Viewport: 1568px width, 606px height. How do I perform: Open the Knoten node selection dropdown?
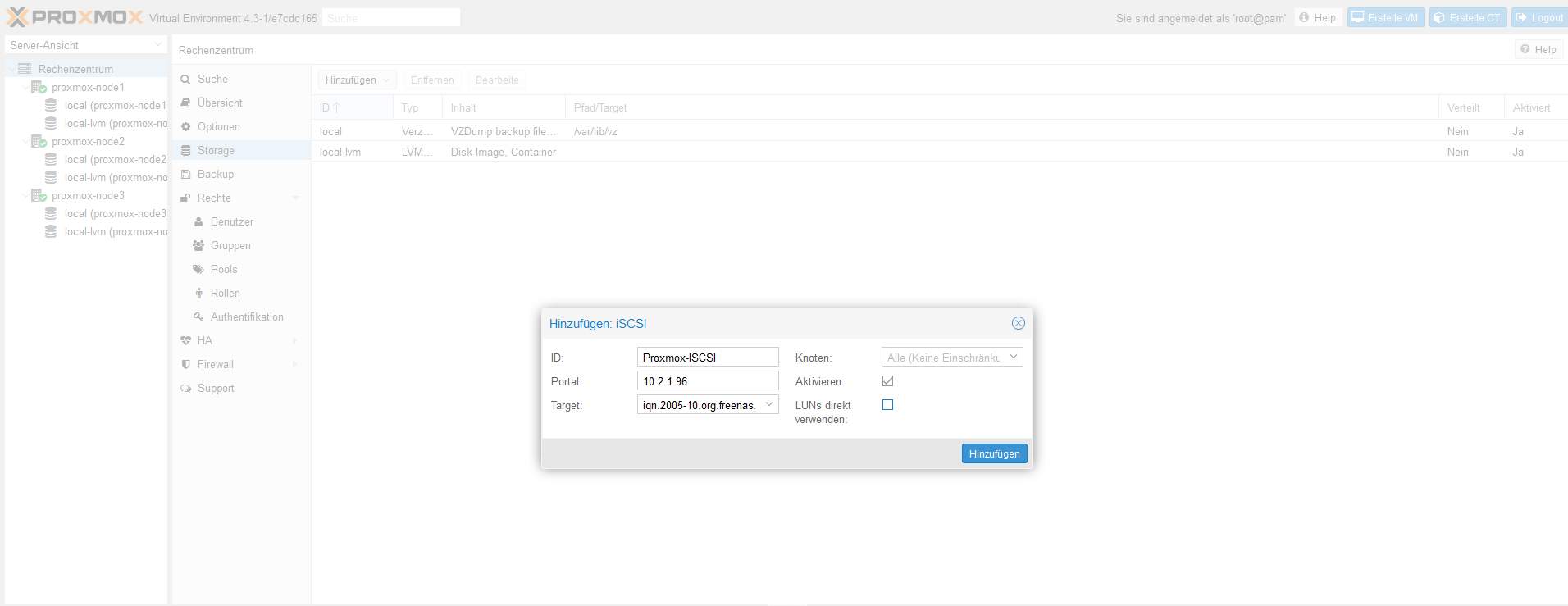click(952, 357)
